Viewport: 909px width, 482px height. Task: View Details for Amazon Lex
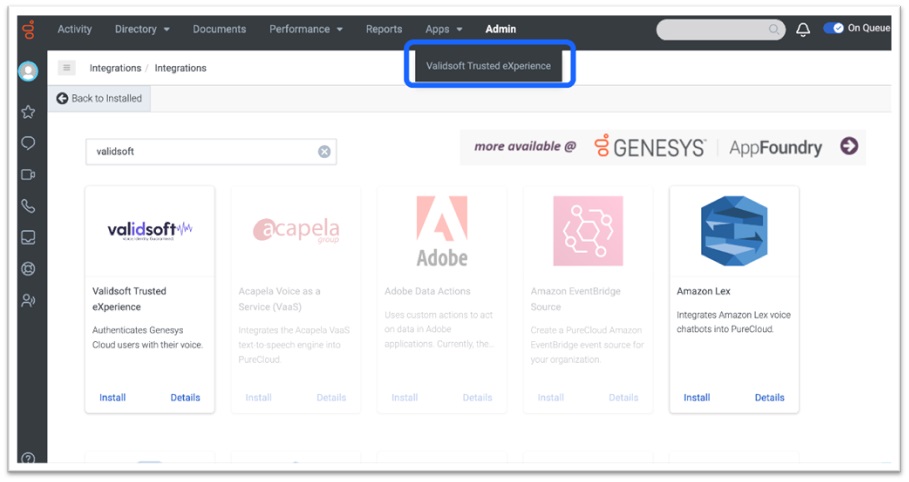[769, 397]
